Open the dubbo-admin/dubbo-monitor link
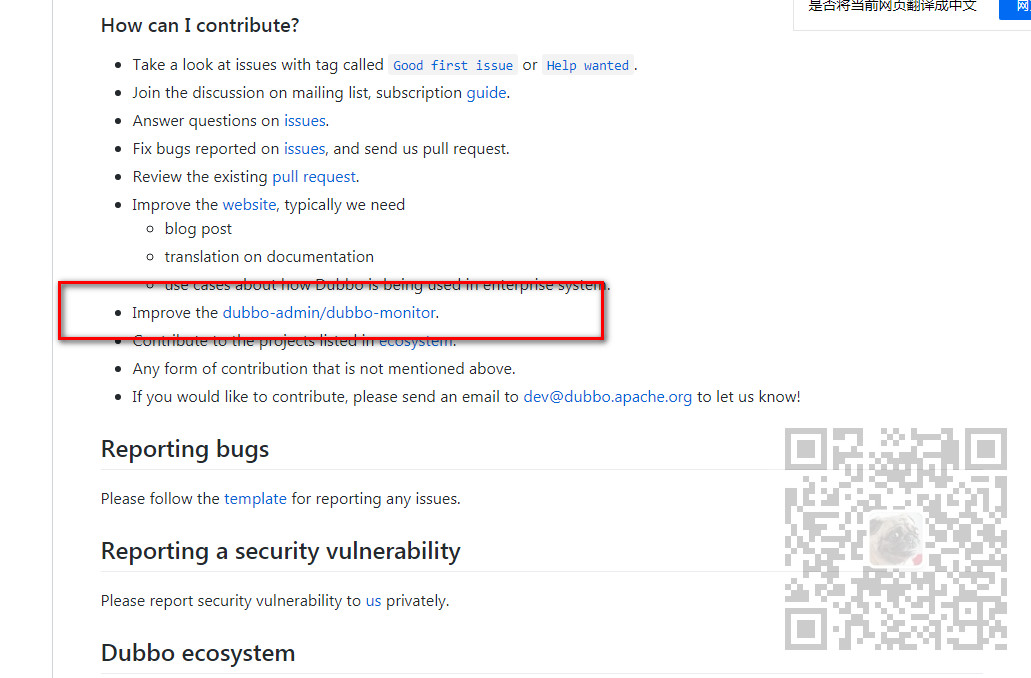The image size is (1031, 678). click(329, 312)
